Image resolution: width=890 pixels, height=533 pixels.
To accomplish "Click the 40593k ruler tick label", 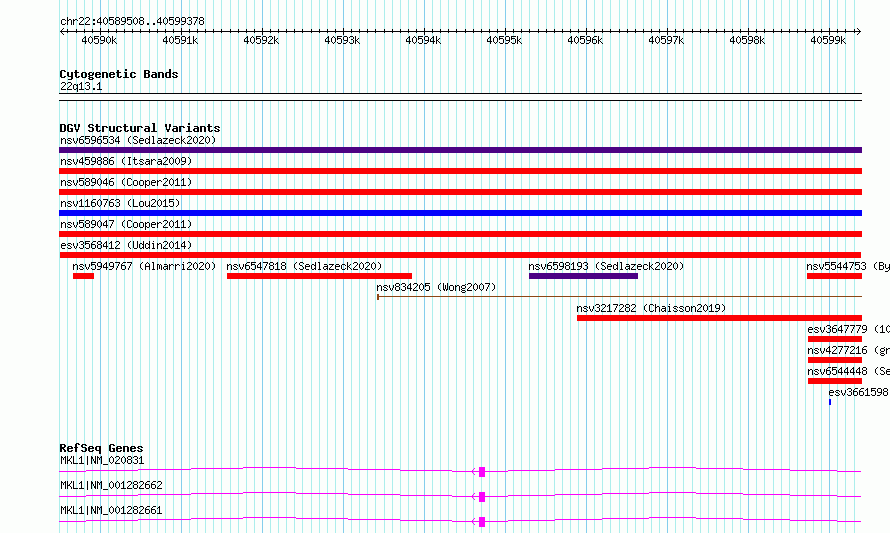I will (342, 40).
